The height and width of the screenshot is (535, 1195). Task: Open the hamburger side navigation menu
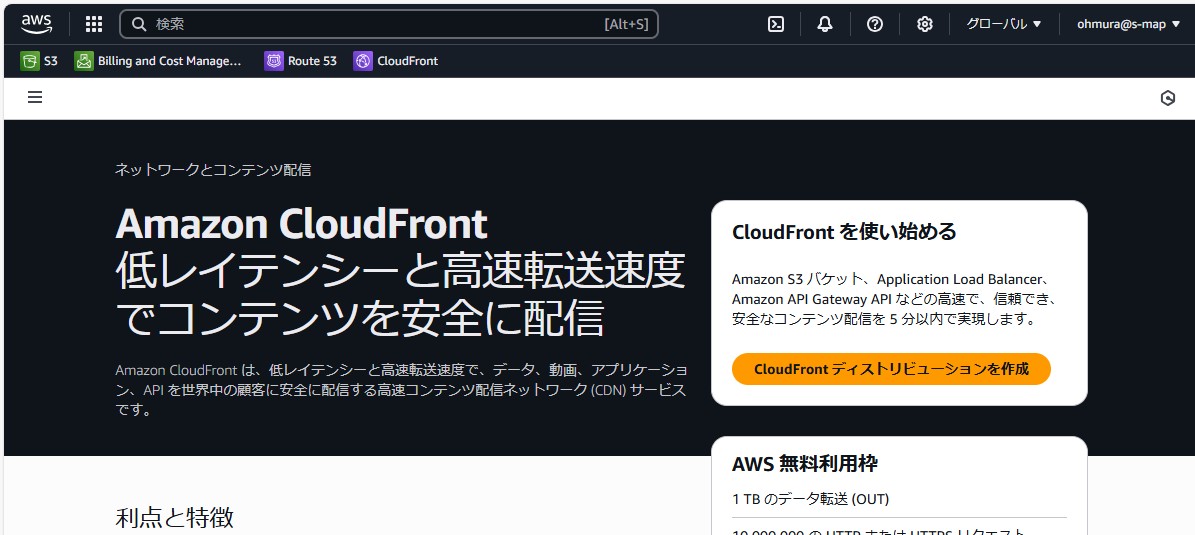click(34, 98)
